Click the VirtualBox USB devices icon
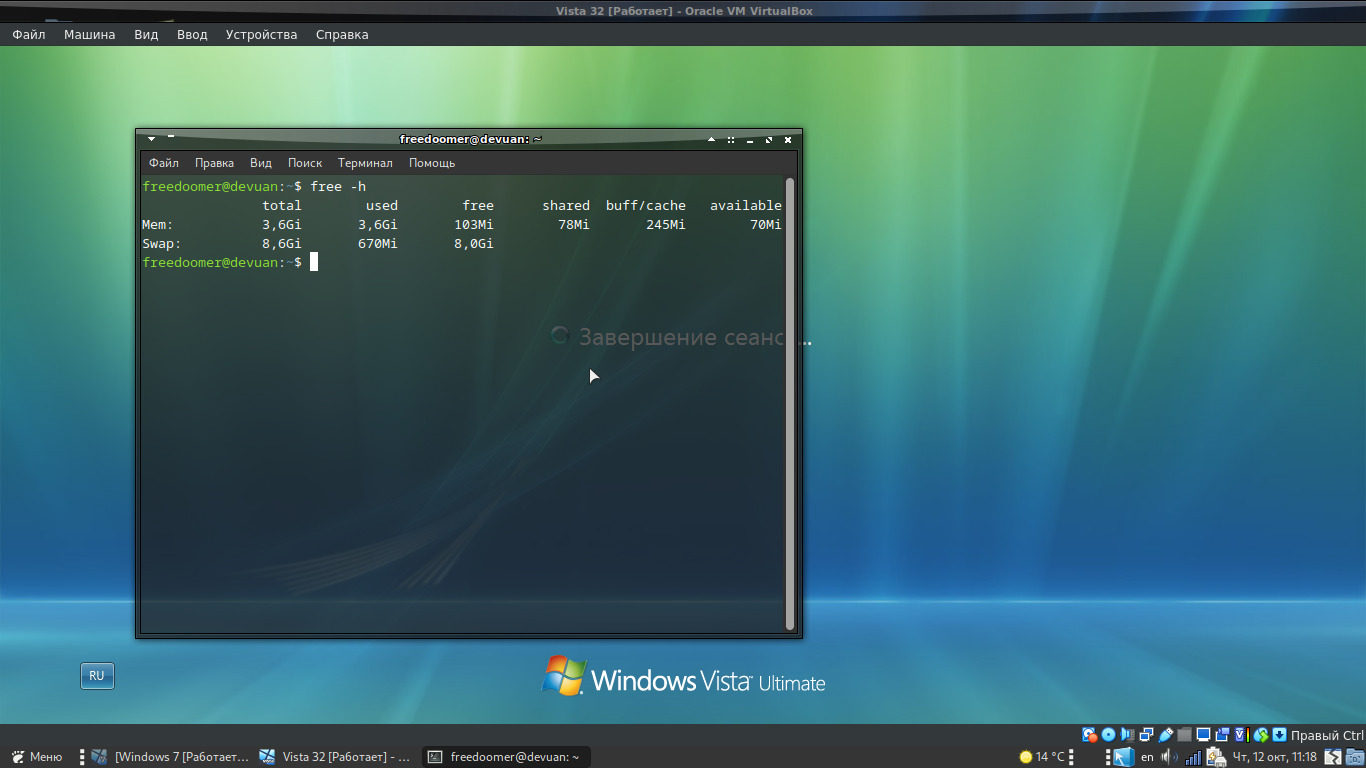The width and height of the screenshot is (1366, 768). (x=1165, y=735)
